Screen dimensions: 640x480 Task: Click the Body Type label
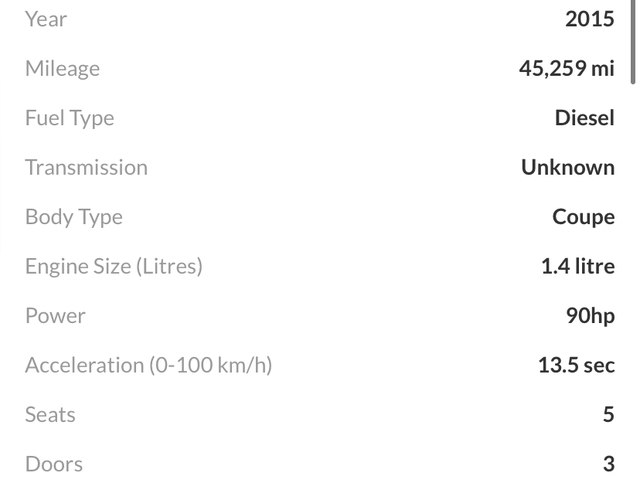(73, 217)
